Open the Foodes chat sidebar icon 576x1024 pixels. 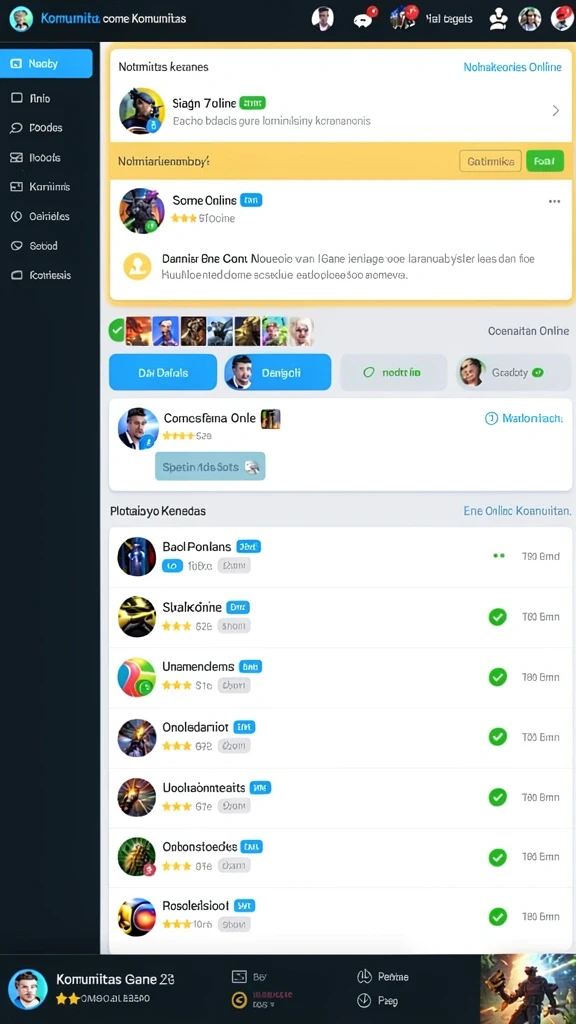click(x=17, y=128)
